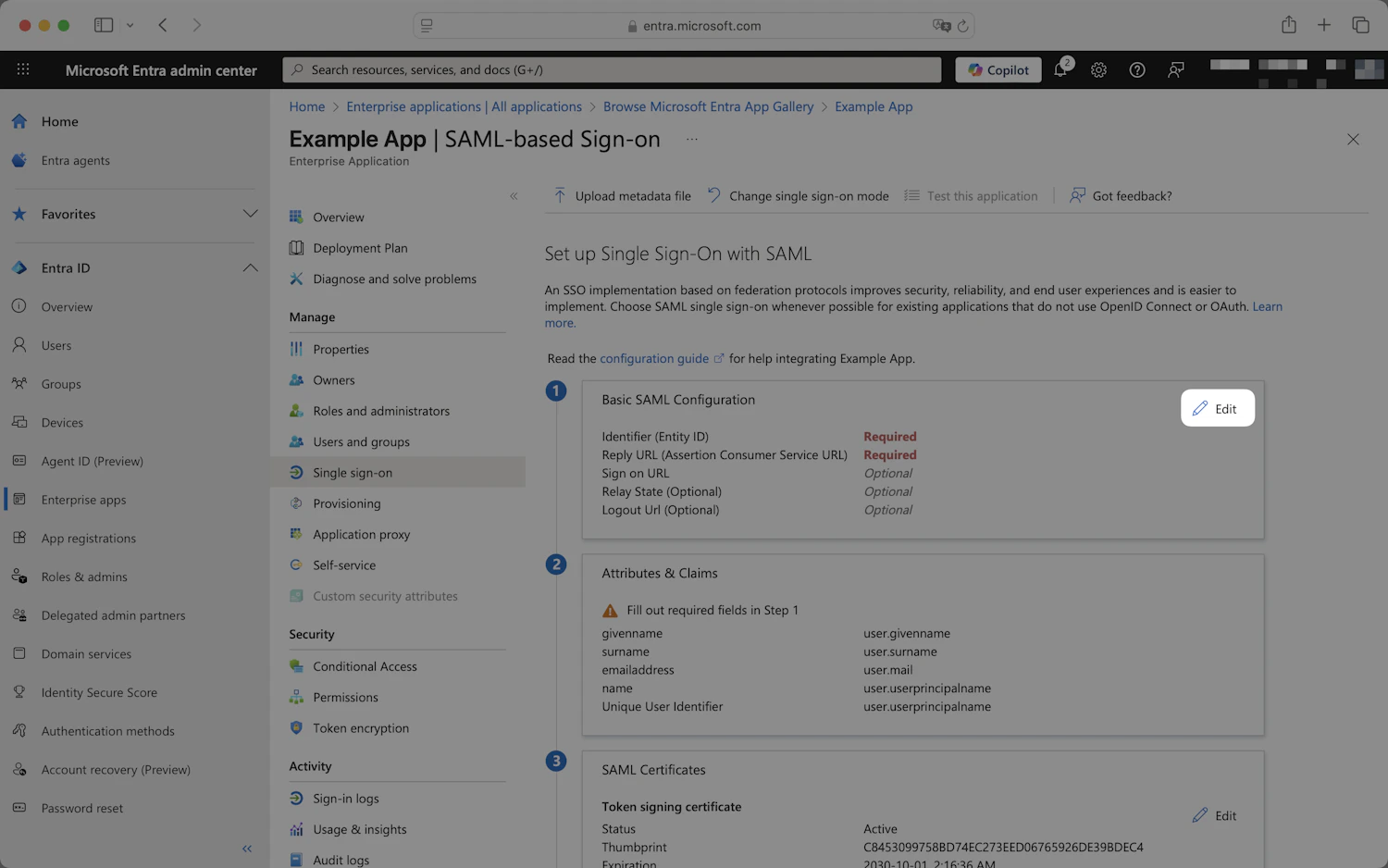Screen dimensions: 1388x868
Task: Click Upload metadata file
Action: 622,196
